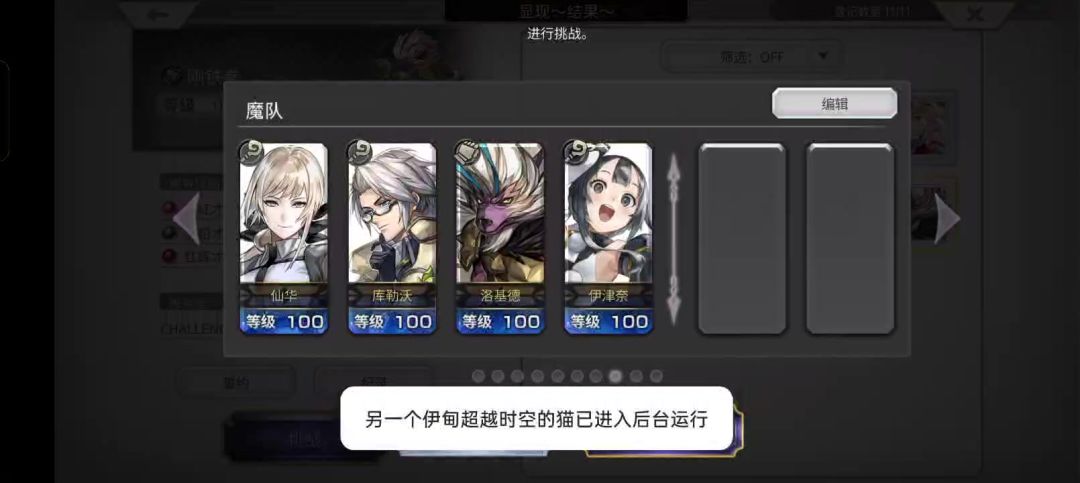
Task: Click weapon type icon on 伊津奈 card
Action: click(x=575, y=150)
